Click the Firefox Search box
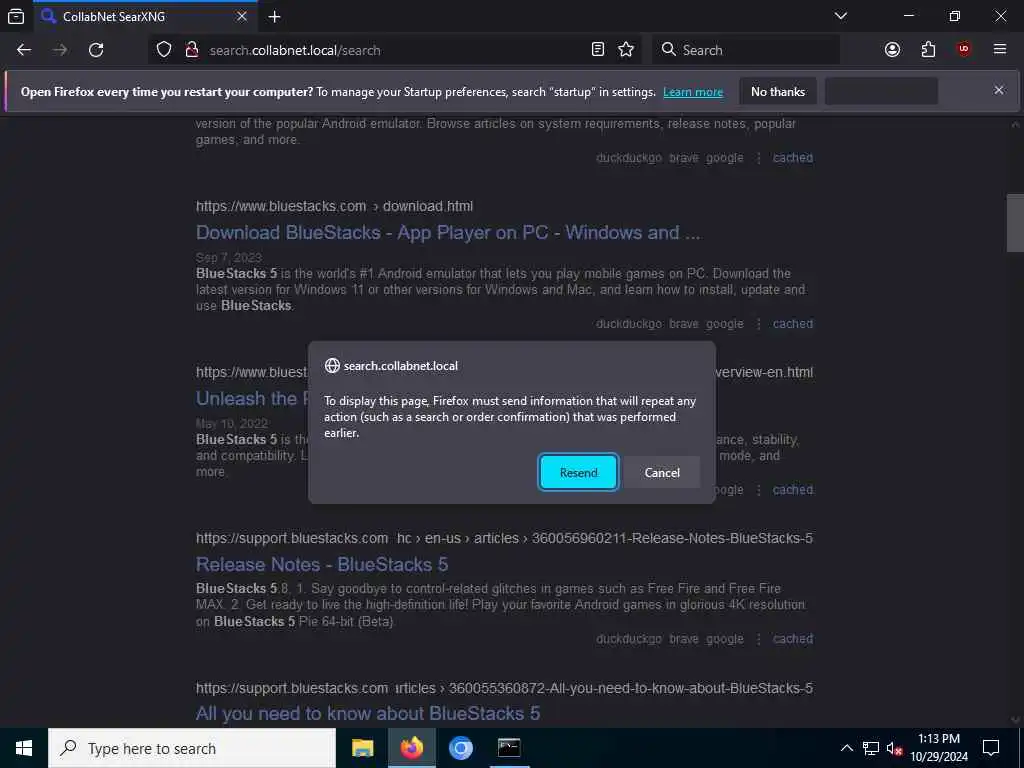 [x=746, y=50]
